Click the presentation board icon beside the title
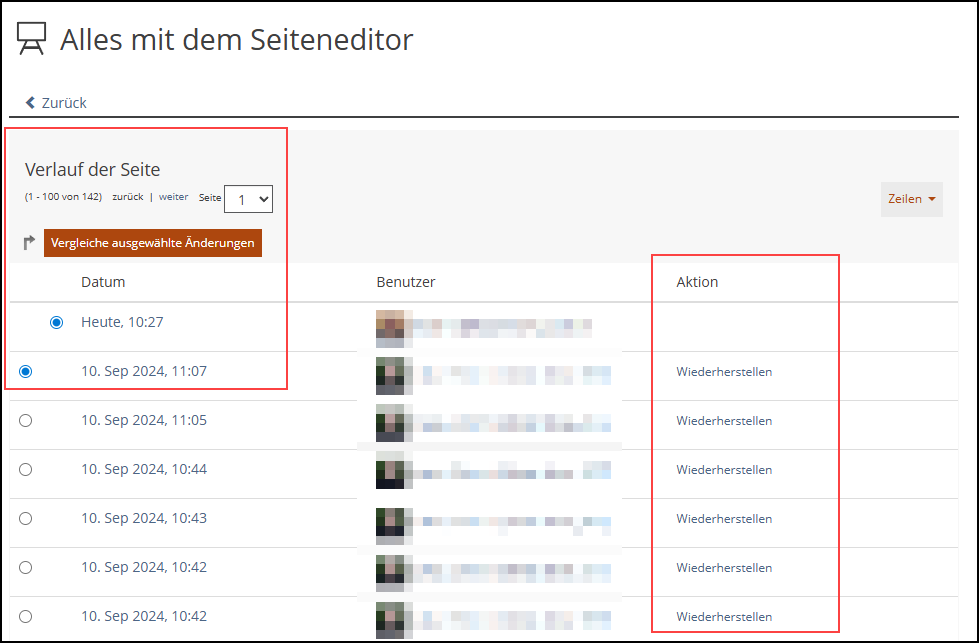 pos(31,40)
